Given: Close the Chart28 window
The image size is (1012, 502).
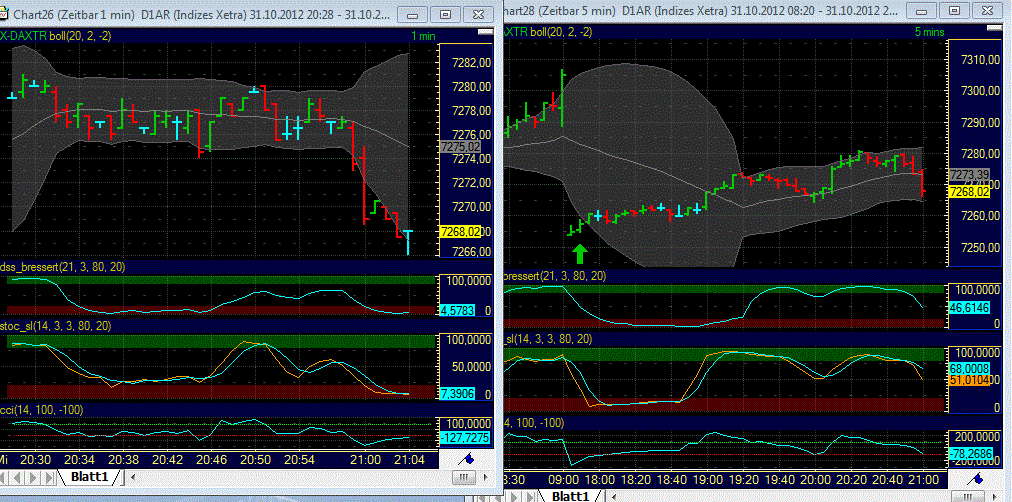Looking at the screenshot, I should 989,11.
